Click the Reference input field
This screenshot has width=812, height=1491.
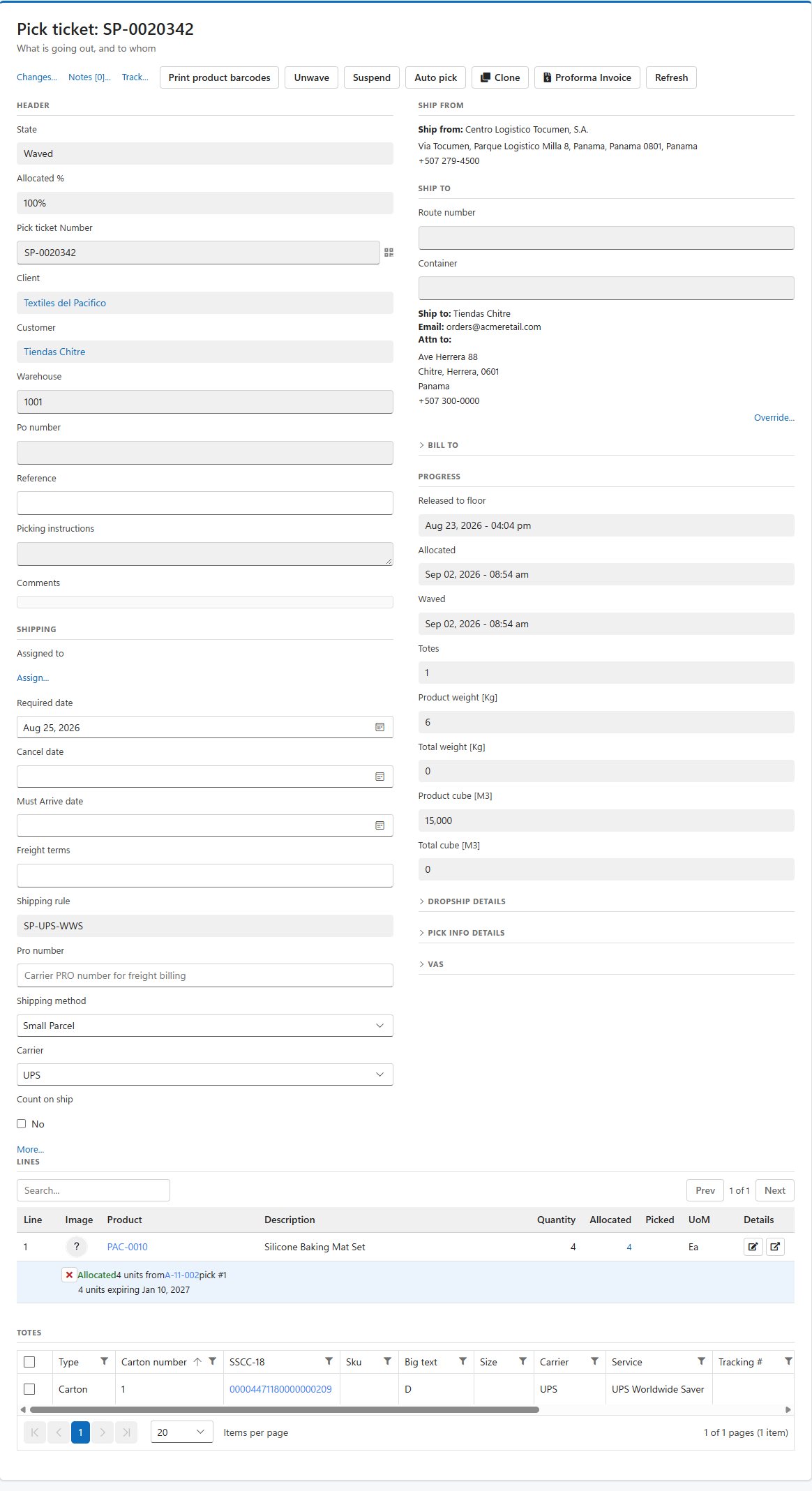(205, 503)
